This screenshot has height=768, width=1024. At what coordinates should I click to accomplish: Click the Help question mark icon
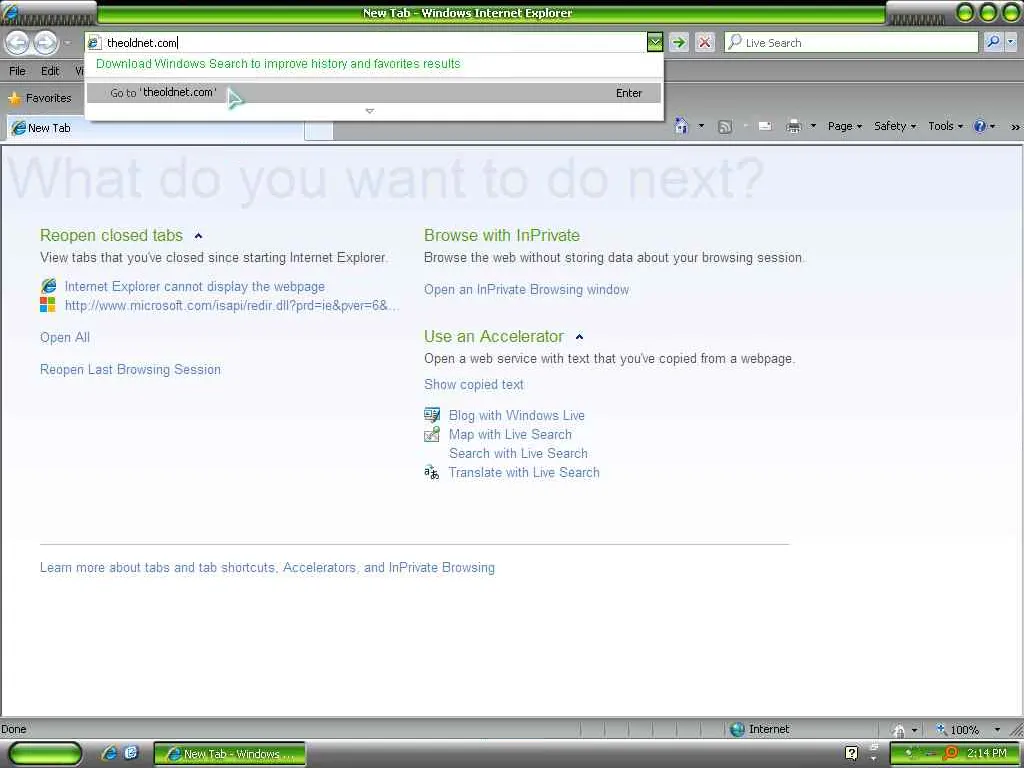[x=980, y=126]
